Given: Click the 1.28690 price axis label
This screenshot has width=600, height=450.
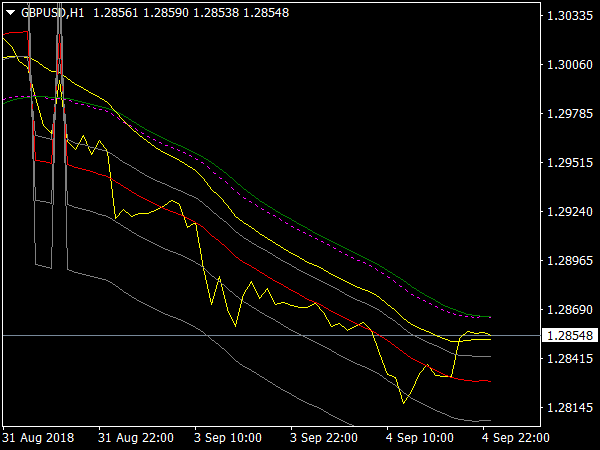Looking at the screenshot, I should 570,310.
